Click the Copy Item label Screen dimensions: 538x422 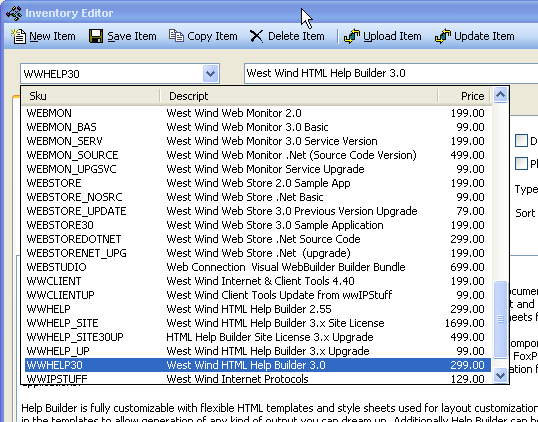coord(212,36)
